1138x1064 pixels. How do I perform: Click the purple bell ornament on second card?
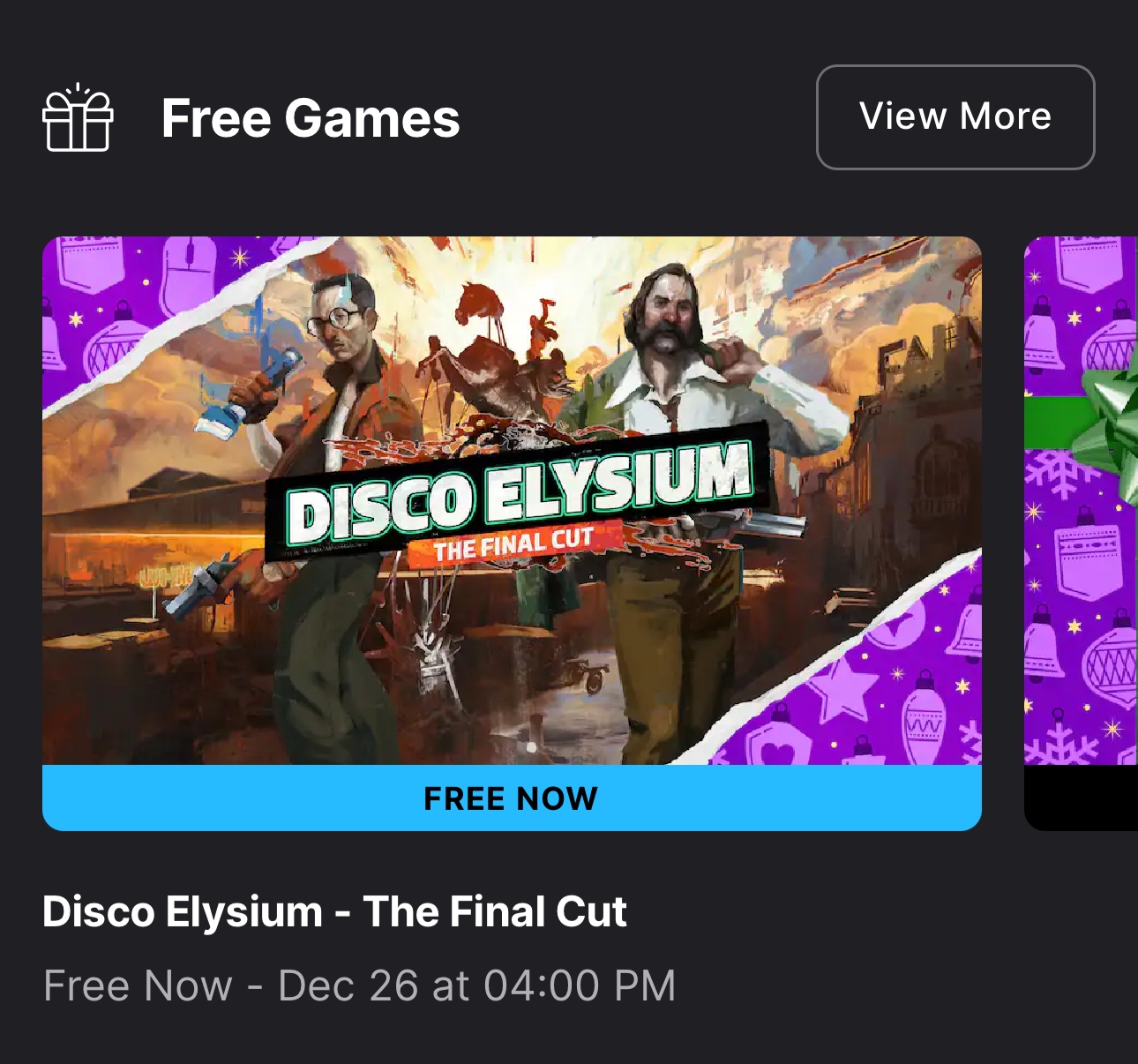click(x=1043, y=336)
